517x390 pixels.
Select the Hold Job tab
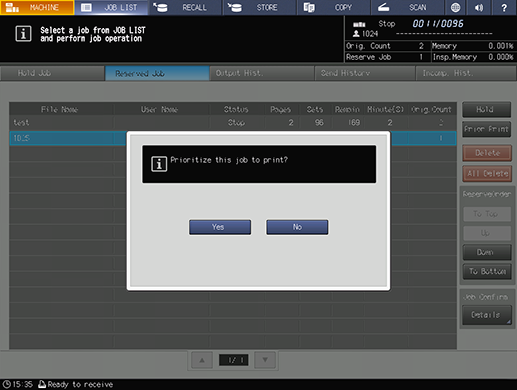[52, 73]
